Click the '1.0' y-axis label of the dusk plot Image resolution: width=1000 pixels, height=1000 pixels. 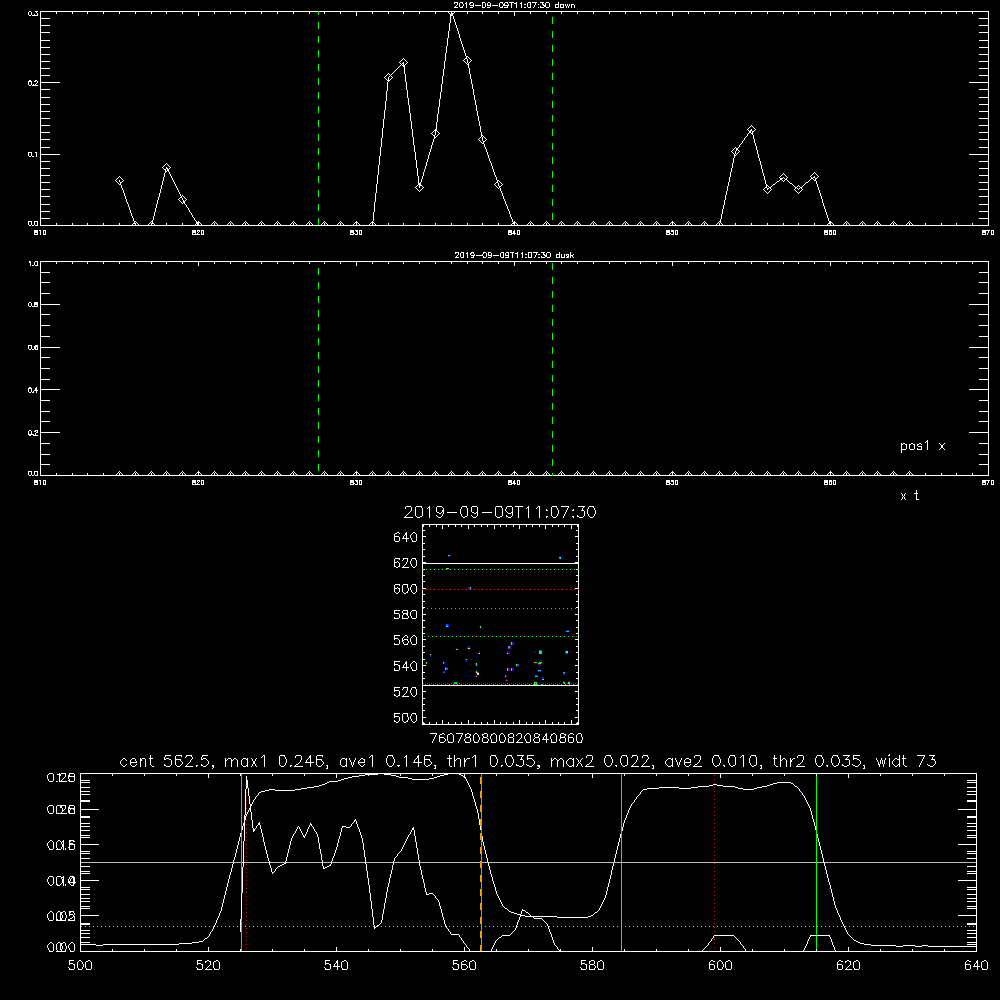click(33, 263)
